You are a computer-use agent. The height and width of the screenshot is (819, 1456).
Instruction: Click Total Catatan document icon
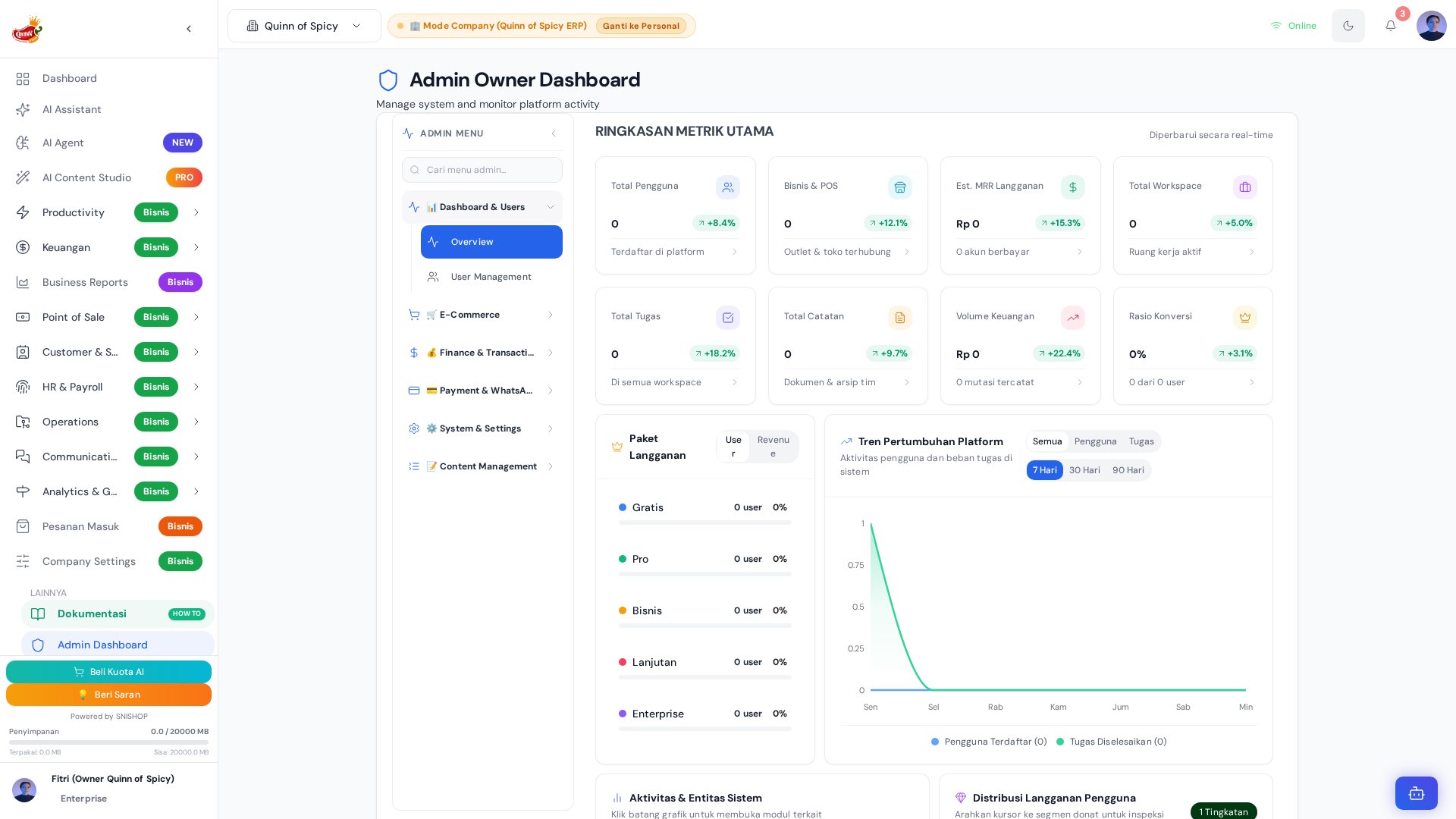899,318
